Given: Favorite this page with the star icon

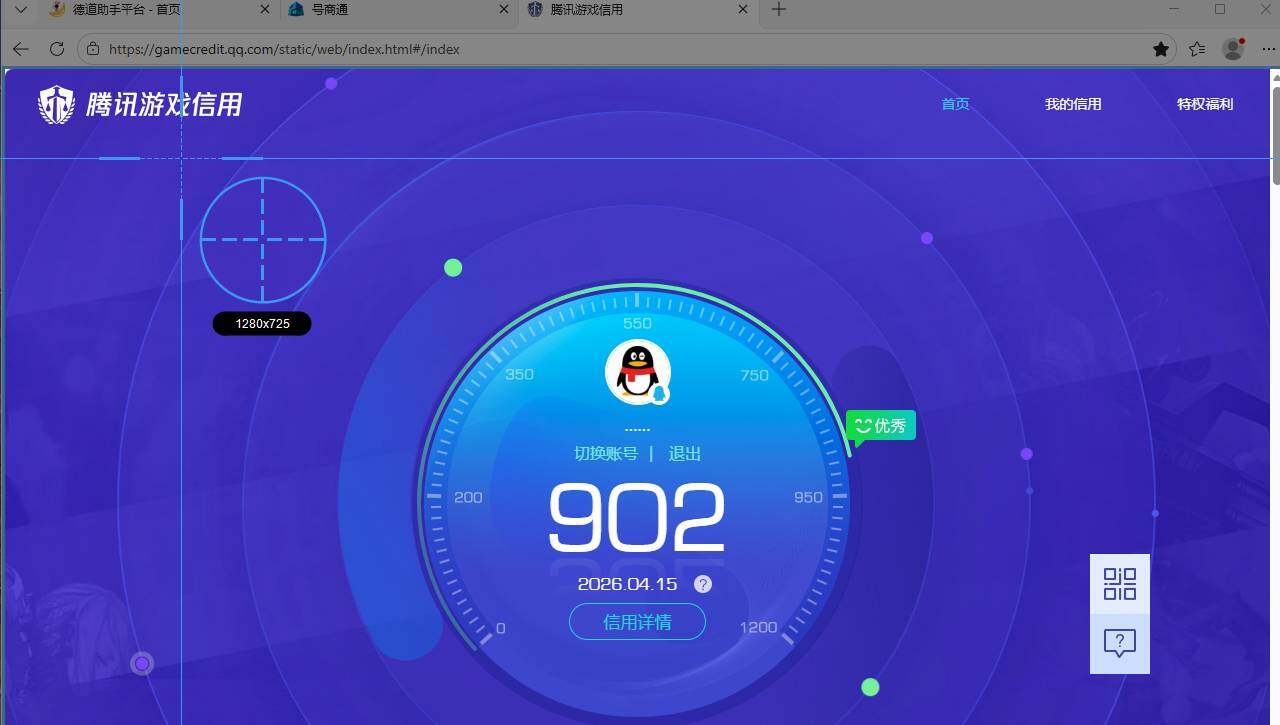Looking at the screenshot, I should tap(1160, 49).
